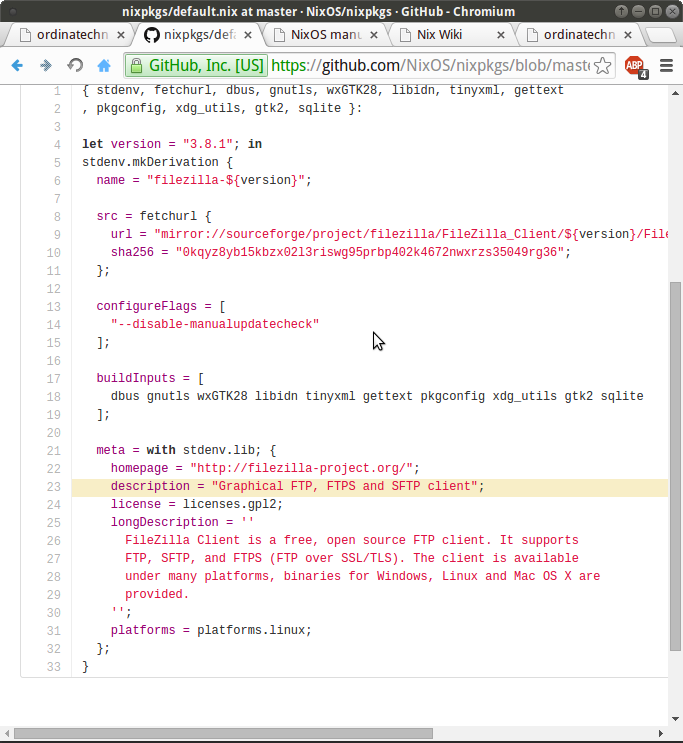Select line number 17 in the gutter
The width and height of the screenshot is (683, 743).
tap(54, 379)
